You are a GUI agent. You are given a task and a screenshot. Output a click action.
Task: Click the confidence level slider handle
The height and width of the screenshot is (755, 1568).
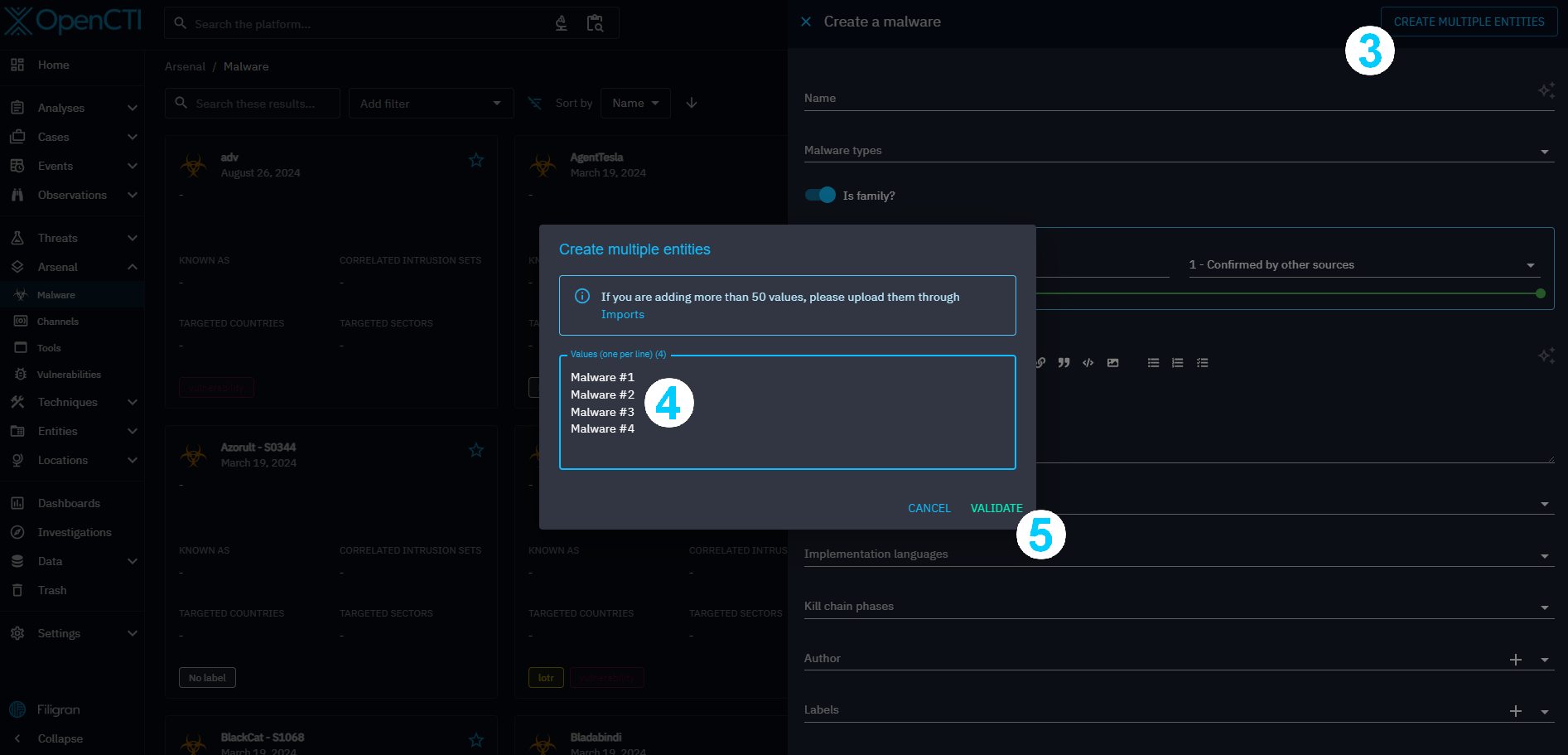click(x=1540, y=293)
